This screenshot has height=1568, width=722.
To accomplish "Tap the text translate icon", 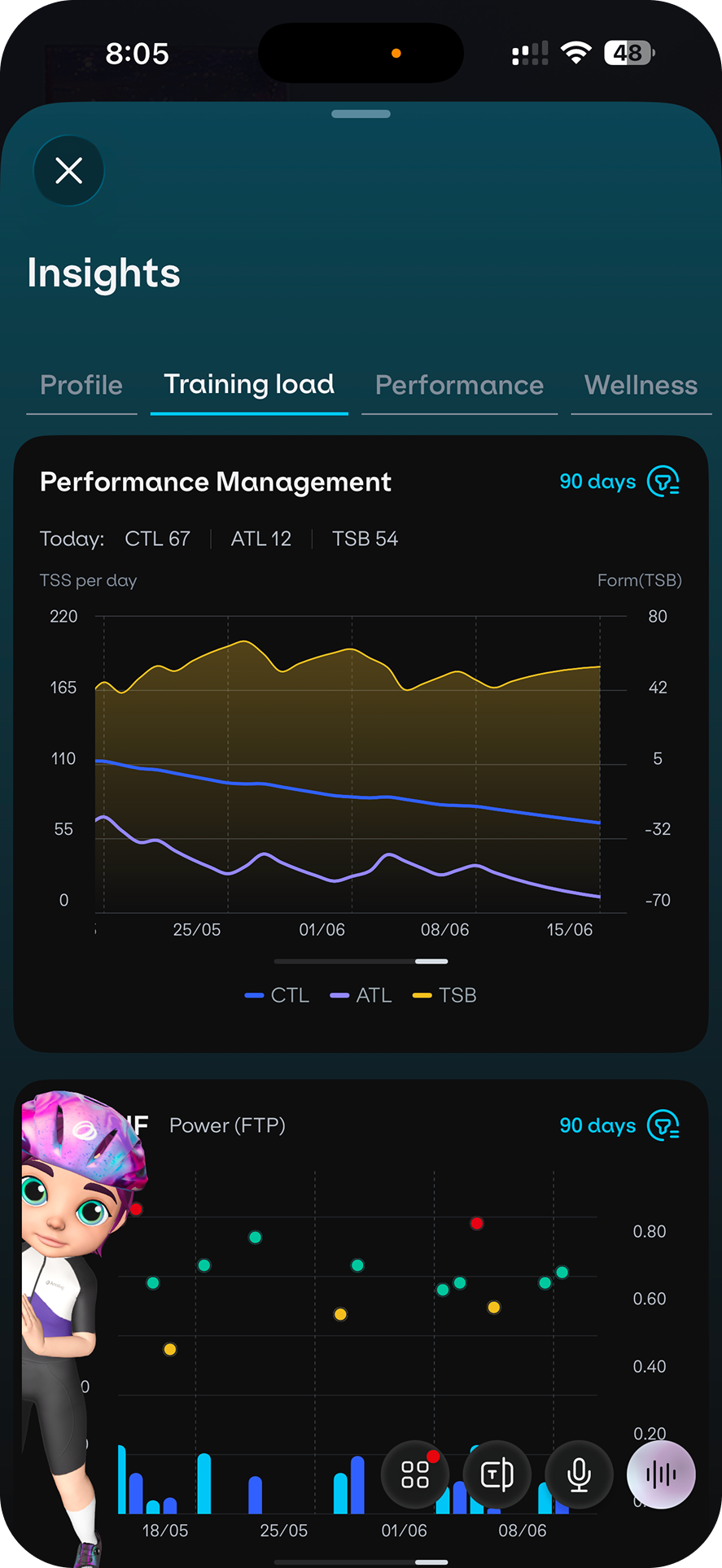I will point(497,1474).
